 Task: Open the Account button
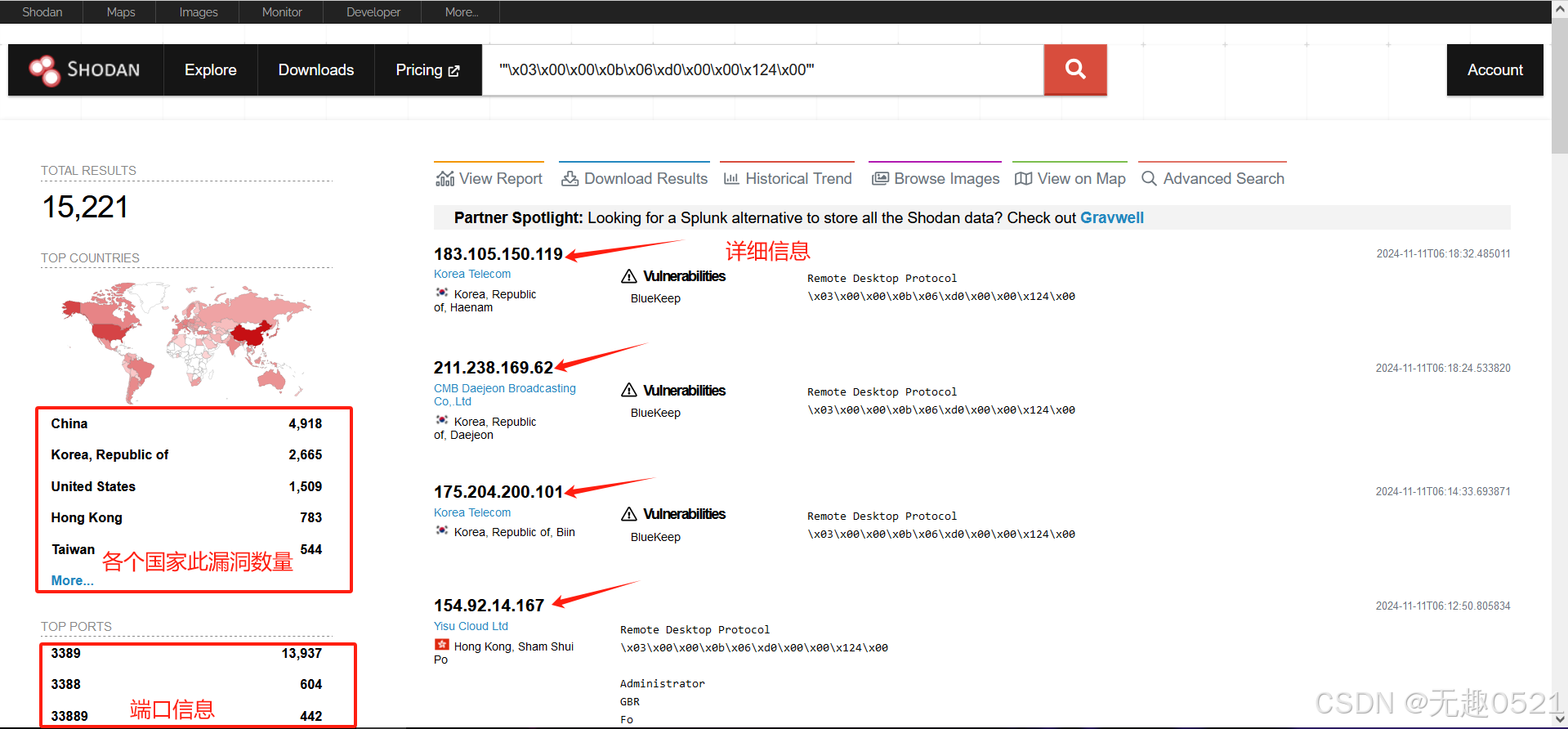tap(1494, 70)
